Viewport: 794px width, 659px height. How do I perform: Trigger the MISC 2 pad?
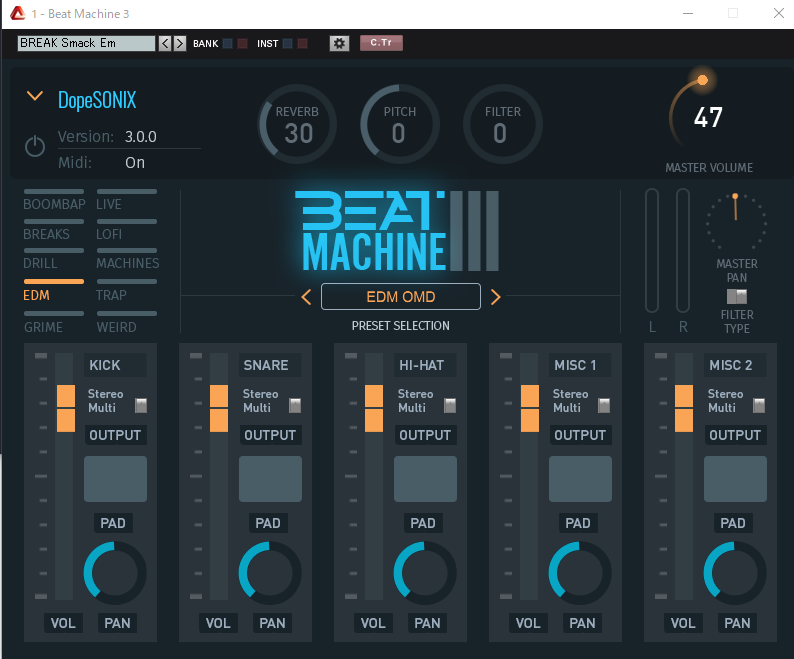click(x=735, y=479)
